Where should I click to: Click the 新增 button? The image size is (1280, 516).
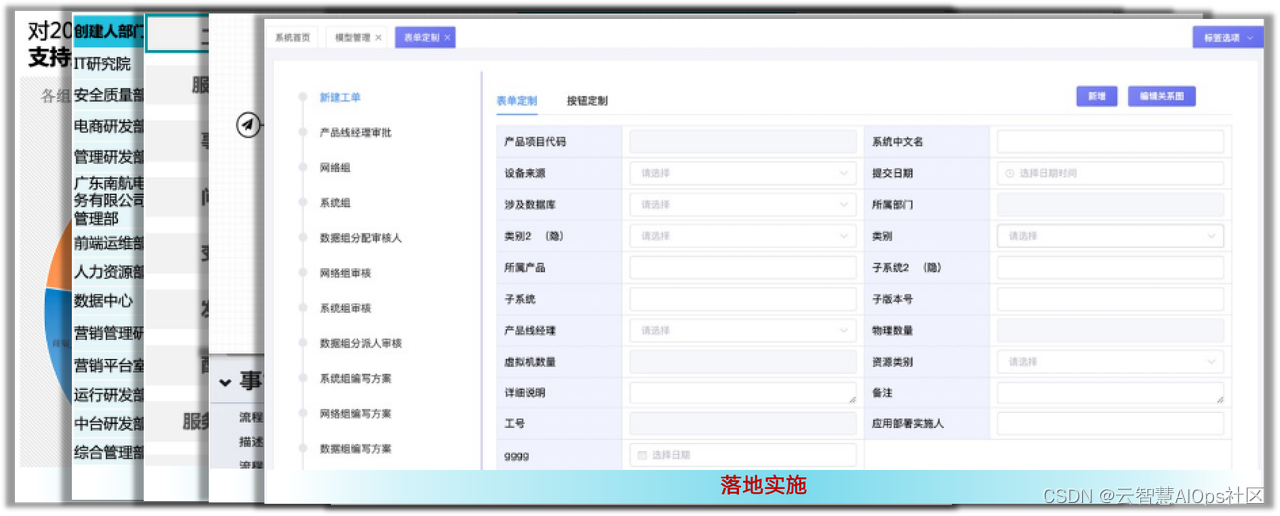(1097, 97)
